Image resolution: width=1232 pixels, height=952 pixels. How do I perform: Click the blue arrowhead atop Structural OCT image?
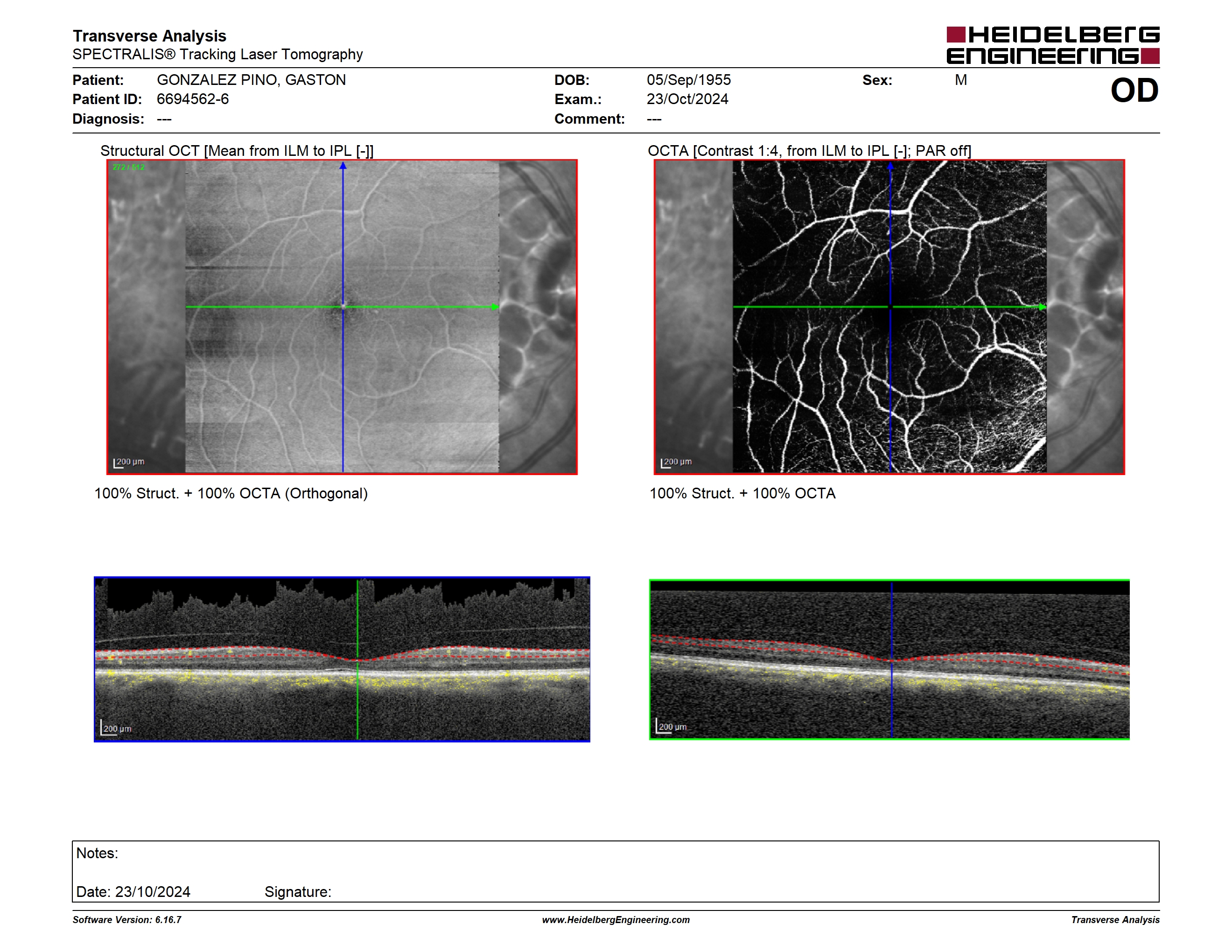click(343, 166)
